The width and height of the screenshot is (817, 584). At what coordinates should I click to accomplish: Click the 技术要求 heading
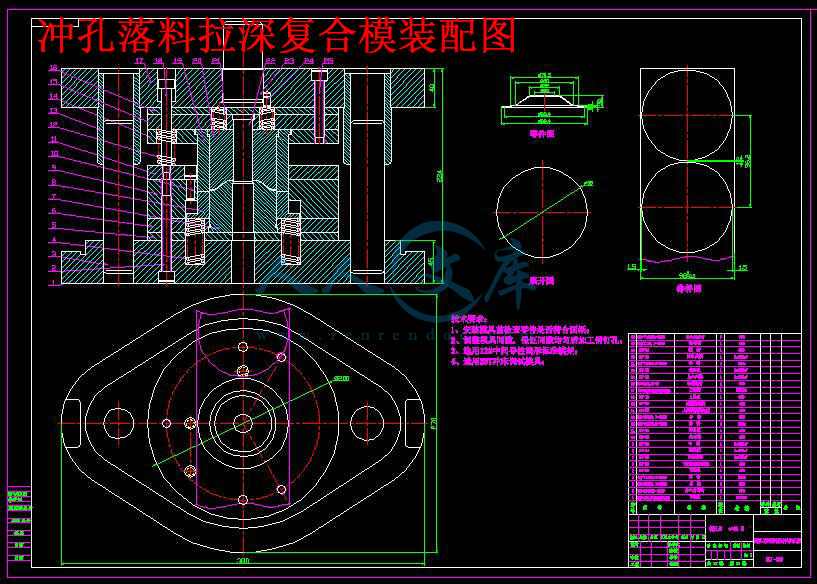469,318
